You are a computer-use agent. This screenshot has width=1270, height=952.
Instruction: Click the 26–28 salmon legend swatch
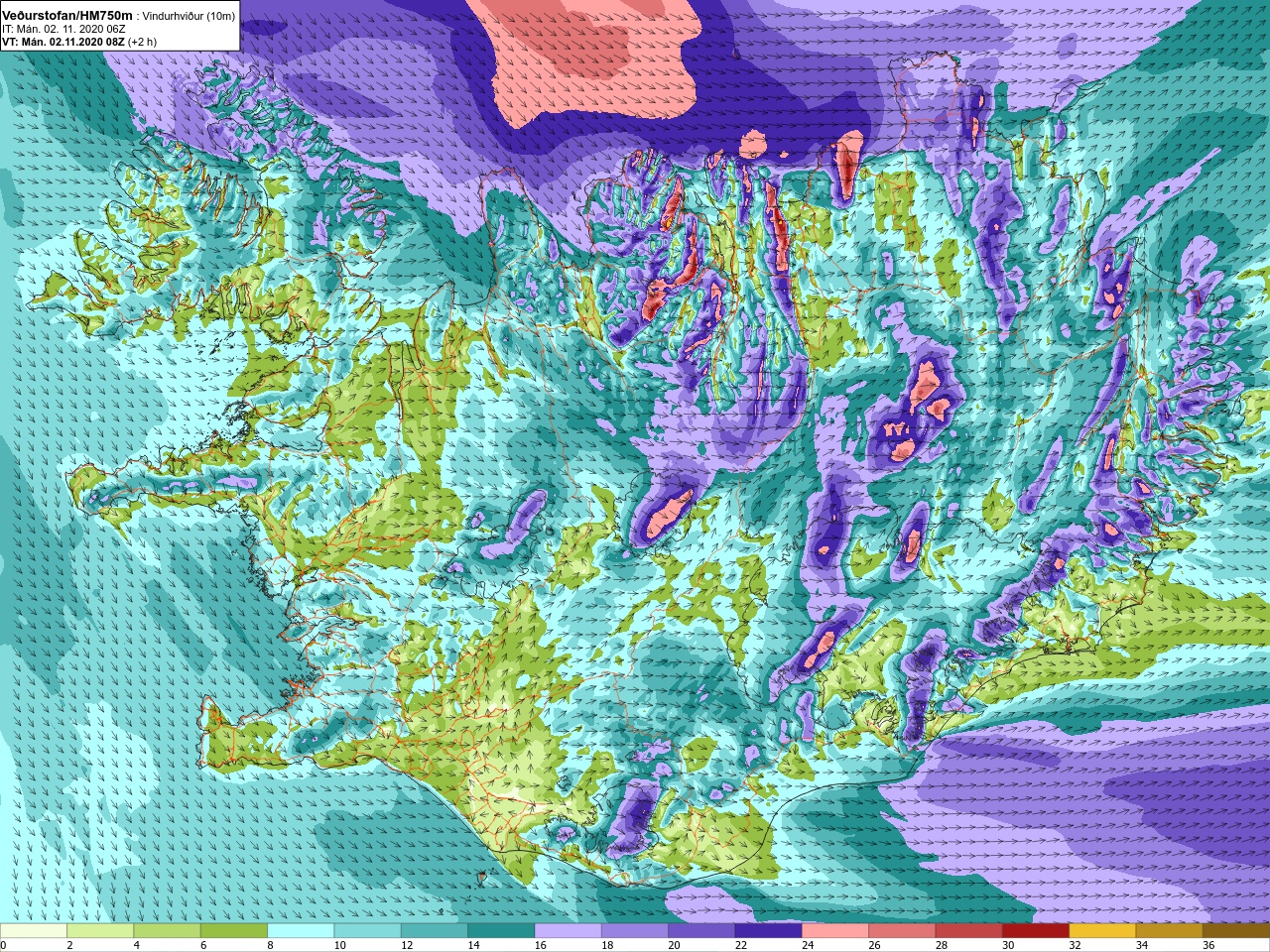pos(902,931)
